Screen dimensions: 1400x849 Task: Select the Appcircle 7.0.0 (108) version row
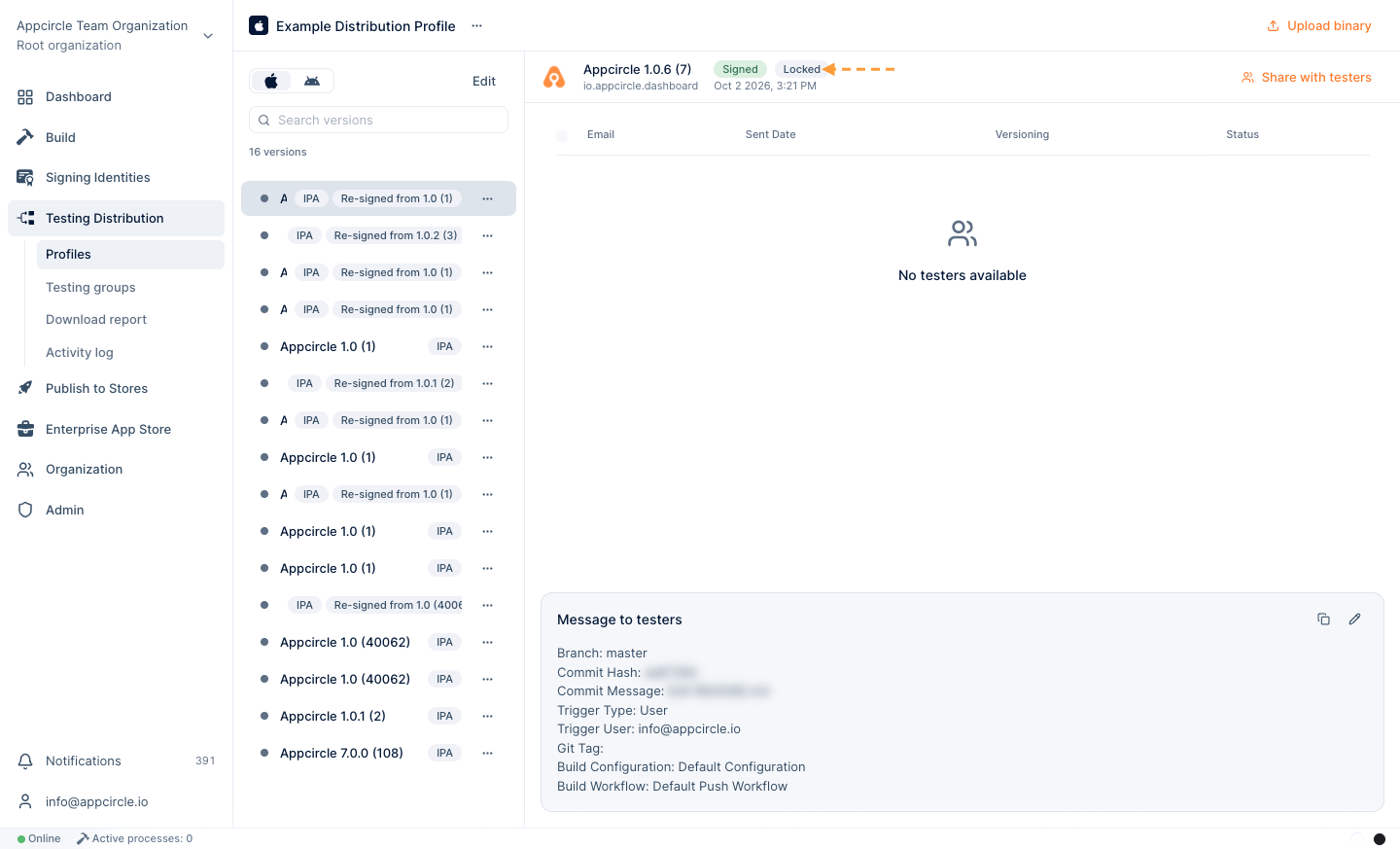(x=378, y=753)
